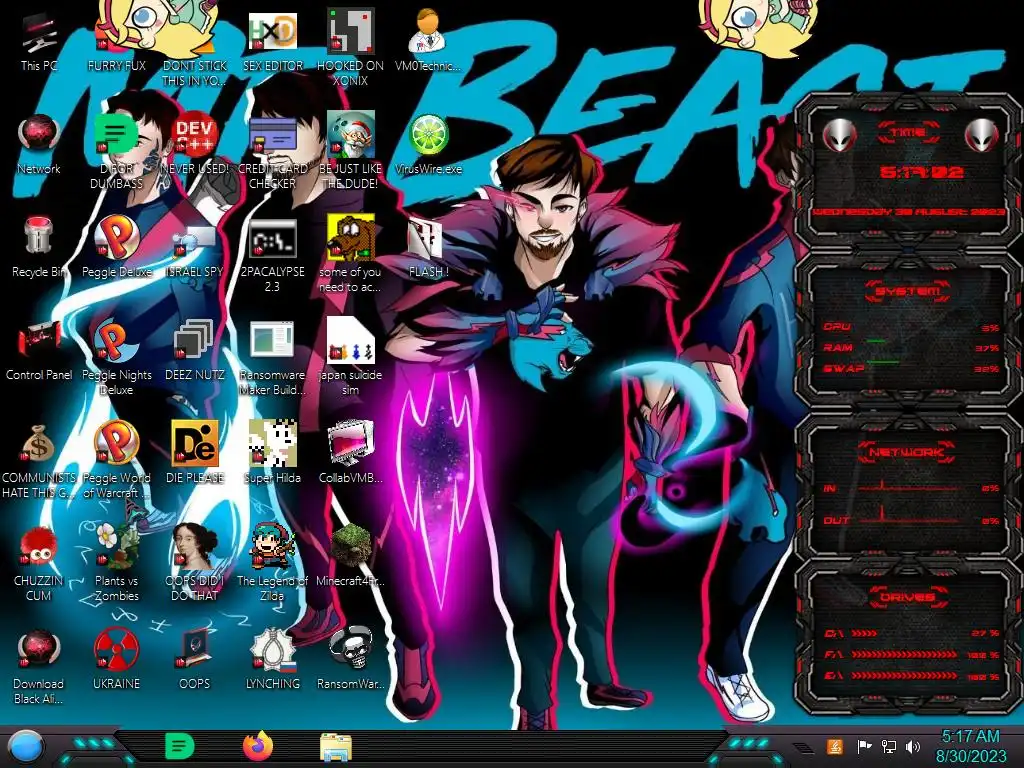Click the left alien head widget icon

coord(839,136)
